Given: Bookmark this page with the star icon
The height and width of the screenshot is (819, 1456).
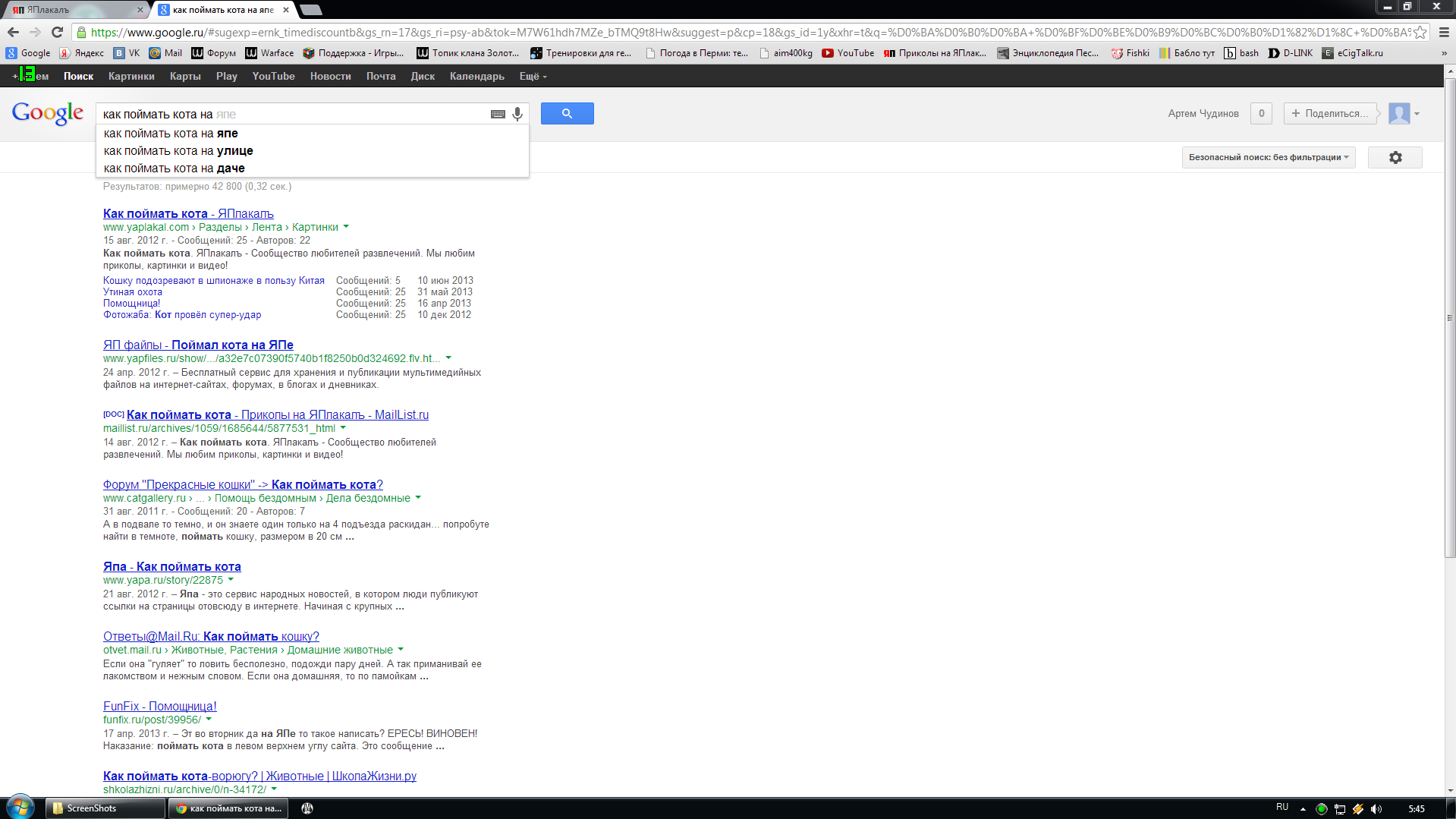Looking at the screenshot, I should (1420, 33).
